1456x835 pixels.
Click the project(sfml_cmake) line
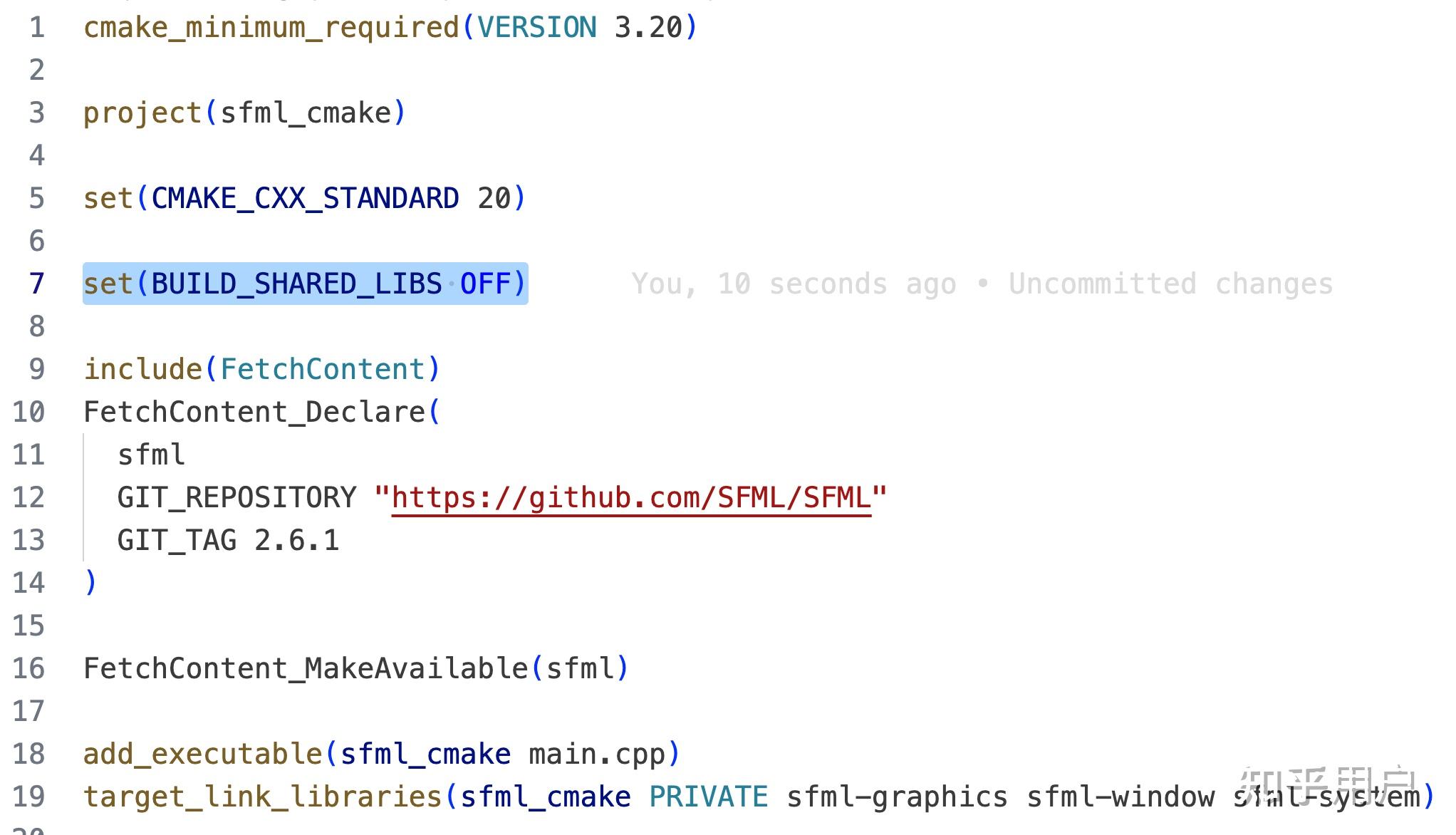click(x=244, y=113)
